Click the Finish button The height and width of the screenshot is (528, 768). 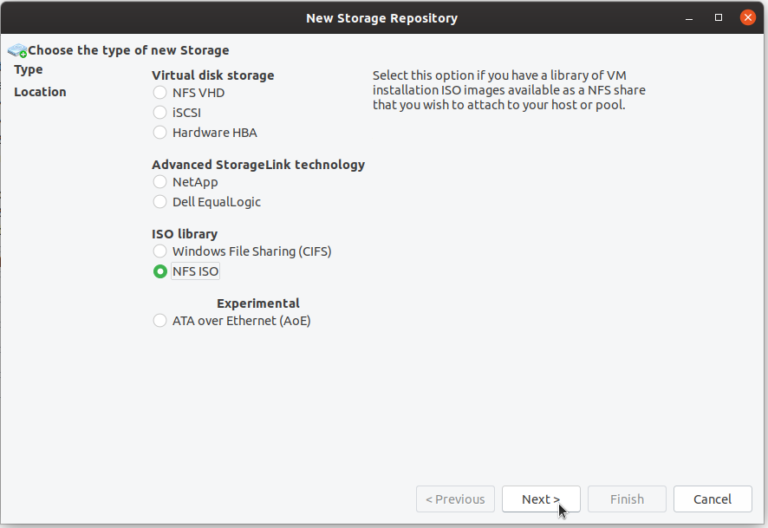coord(627,499)
